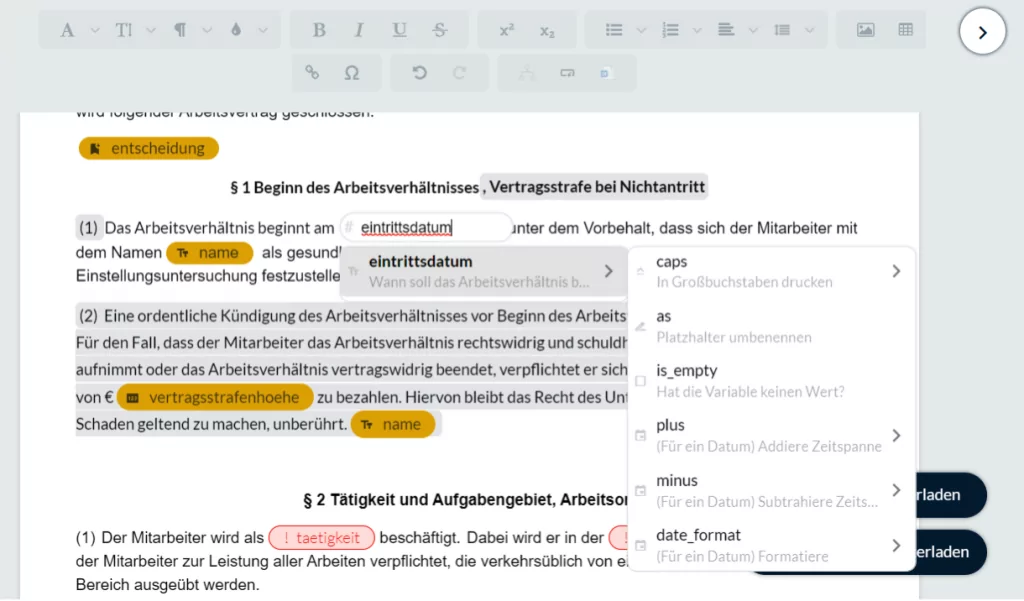Open the text color droplet dropdown
This screenshot has width=1024, height=601.
coord(246,30)
